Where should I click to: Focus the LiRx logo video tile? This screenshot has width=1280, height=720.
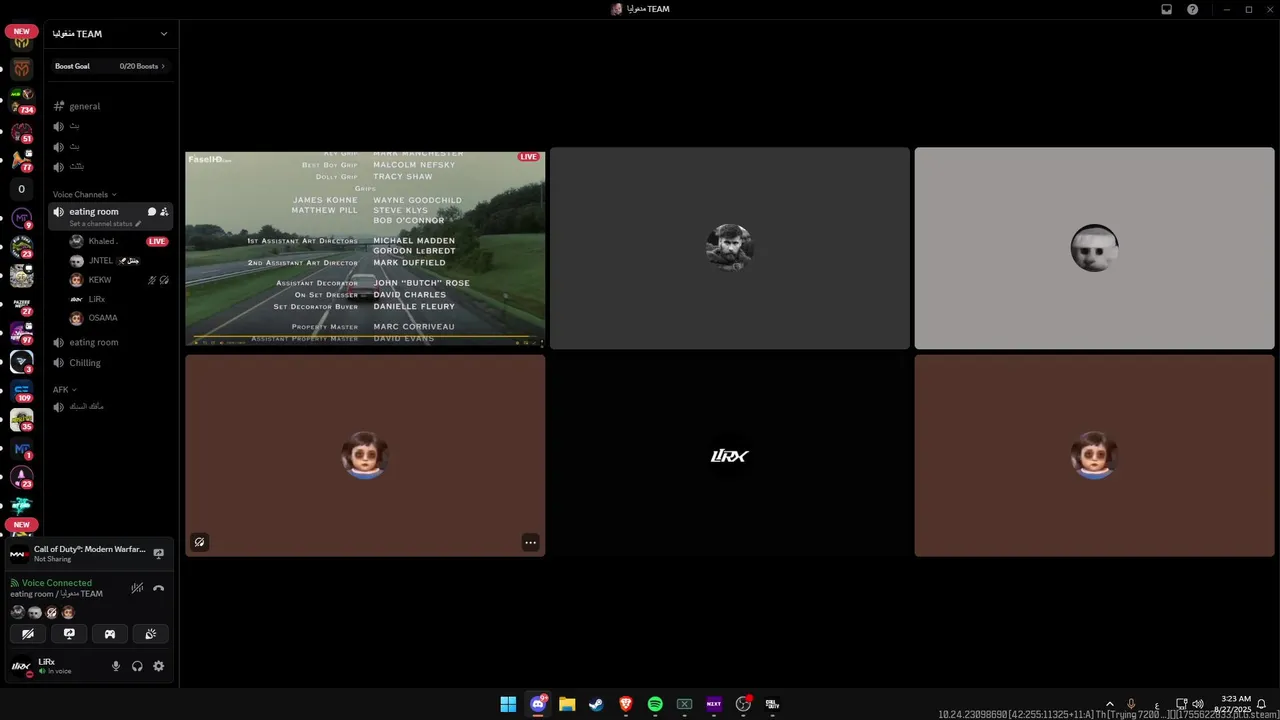730,456
